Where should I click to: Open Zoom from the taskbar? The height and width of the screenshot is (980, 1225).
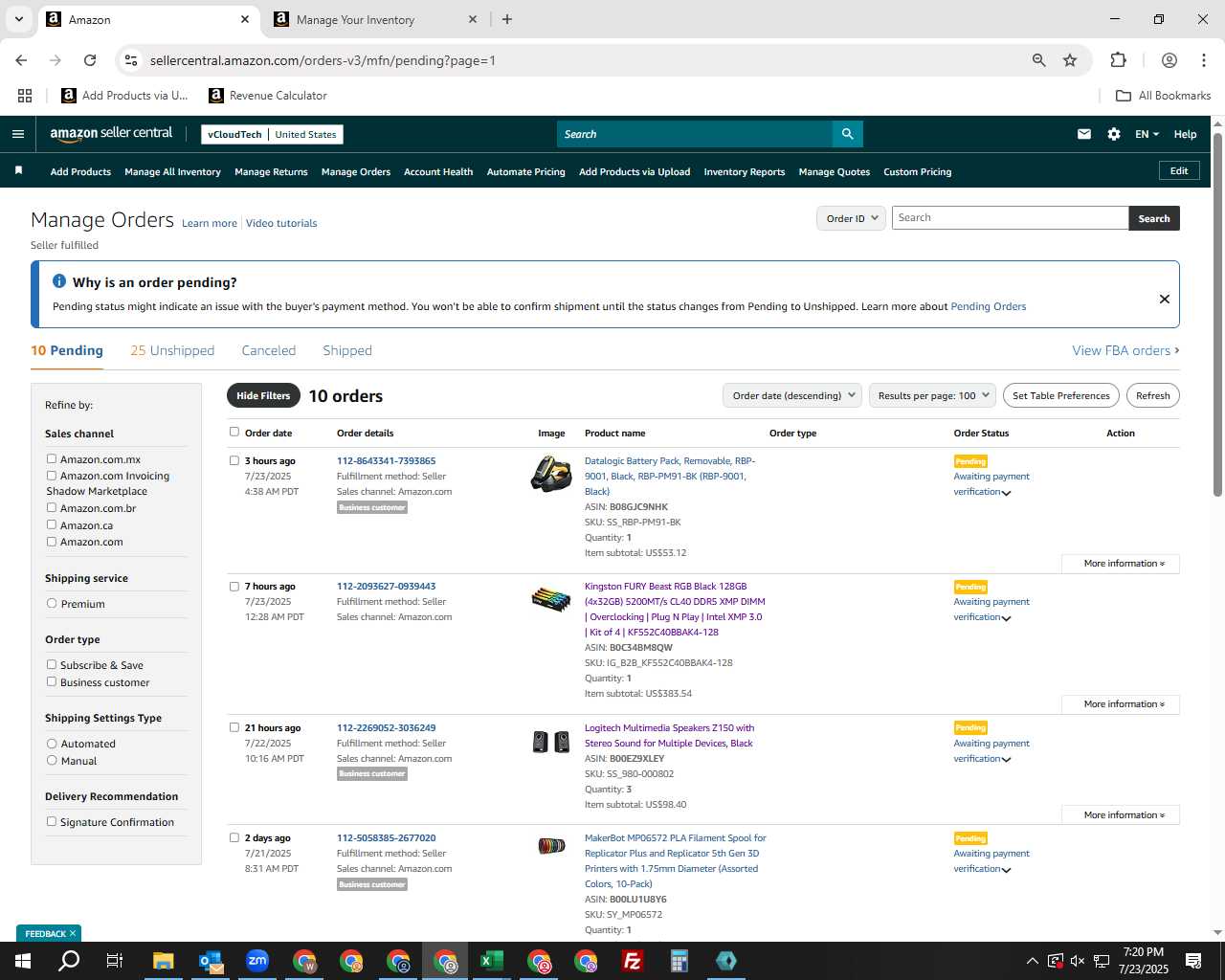257,961
